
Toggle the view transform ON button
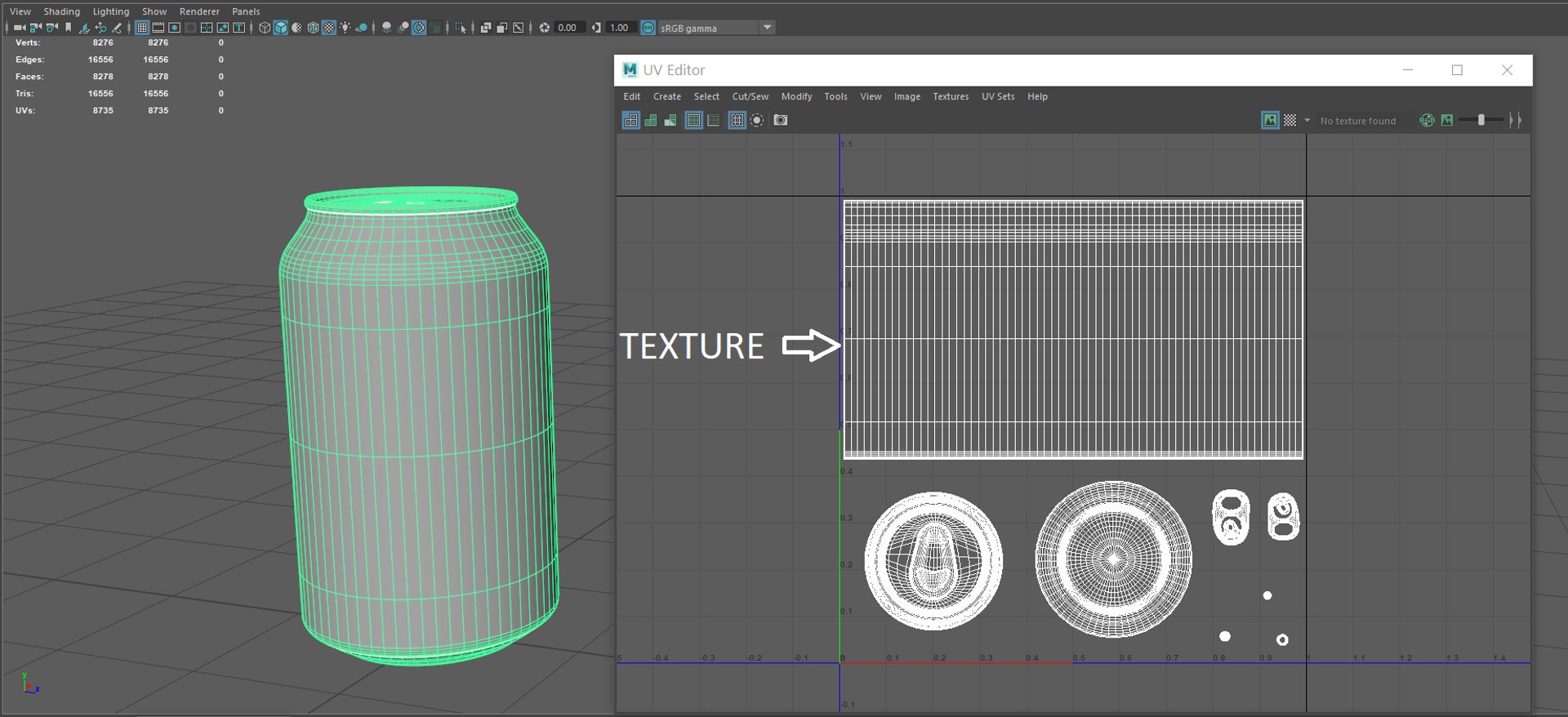[648, 28]
